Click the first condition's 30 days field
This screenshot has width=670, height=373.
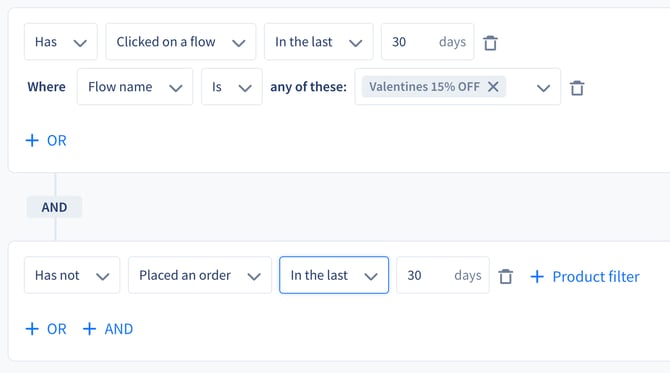coord(428,42)
